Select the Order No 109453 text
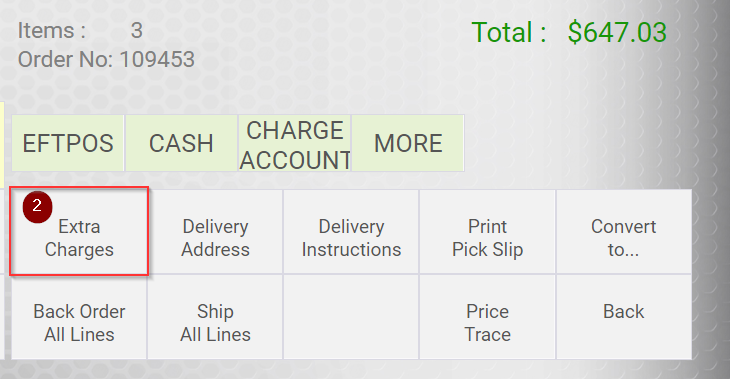The height and width of the screenshot is (379, 730). (x=106, y=59)
